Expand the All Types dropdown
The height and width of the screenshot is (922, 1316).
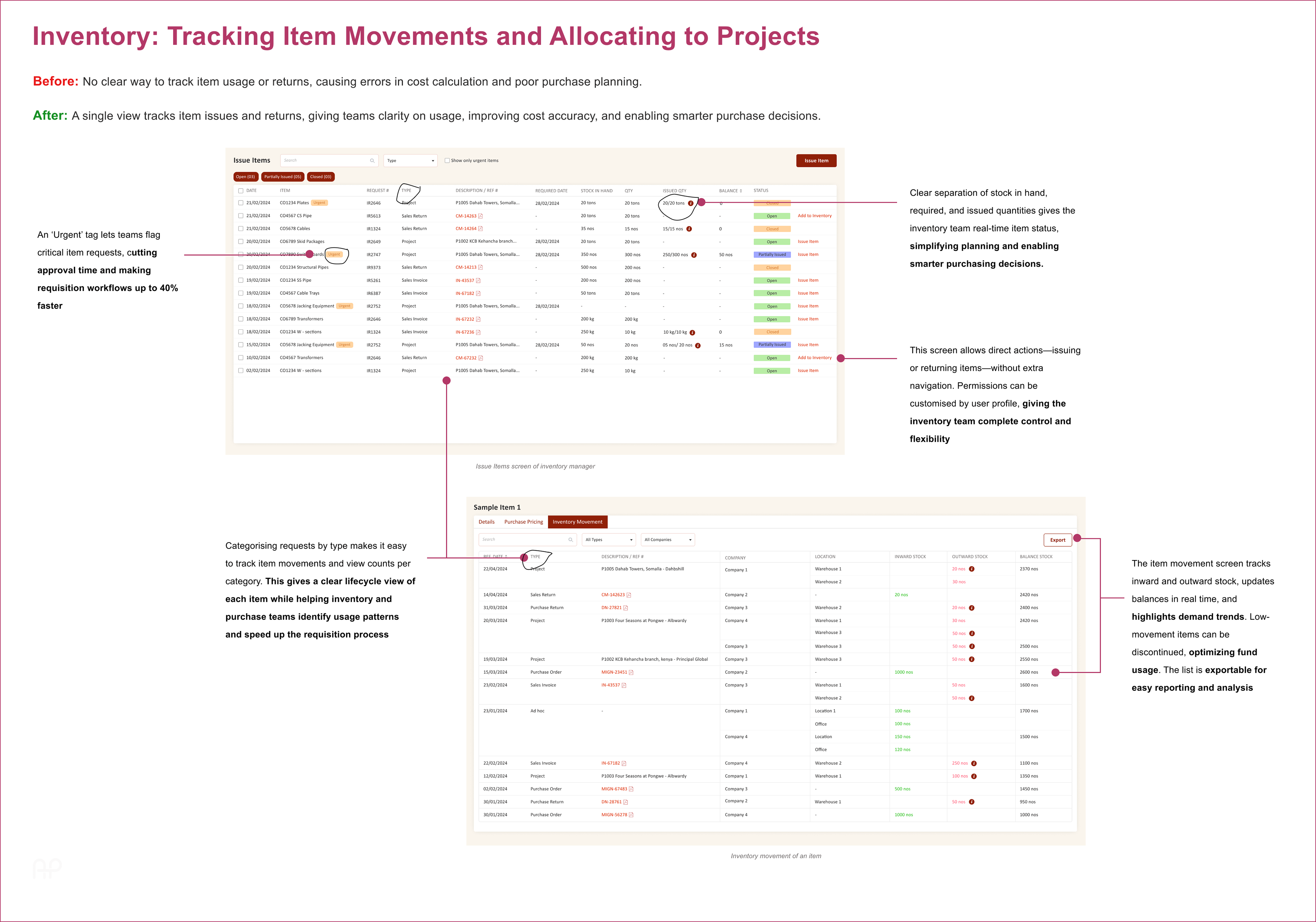[x=609, y=539]
